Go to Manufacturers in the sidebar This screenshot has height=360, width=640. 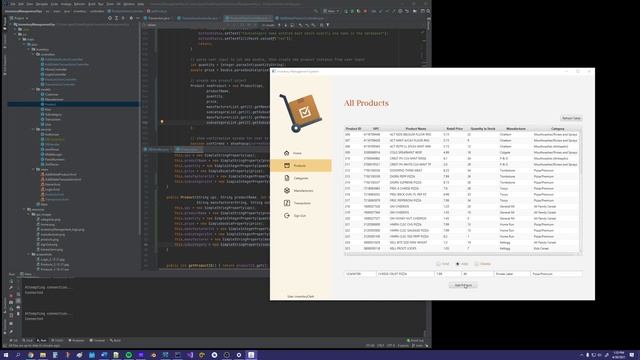[300, 191]
